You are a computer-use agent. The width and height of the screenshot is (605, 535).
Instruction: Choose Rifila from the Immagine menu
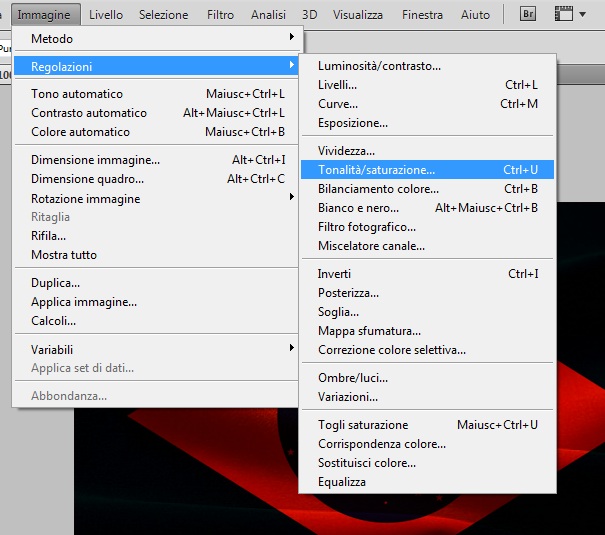tap(156, 235)
